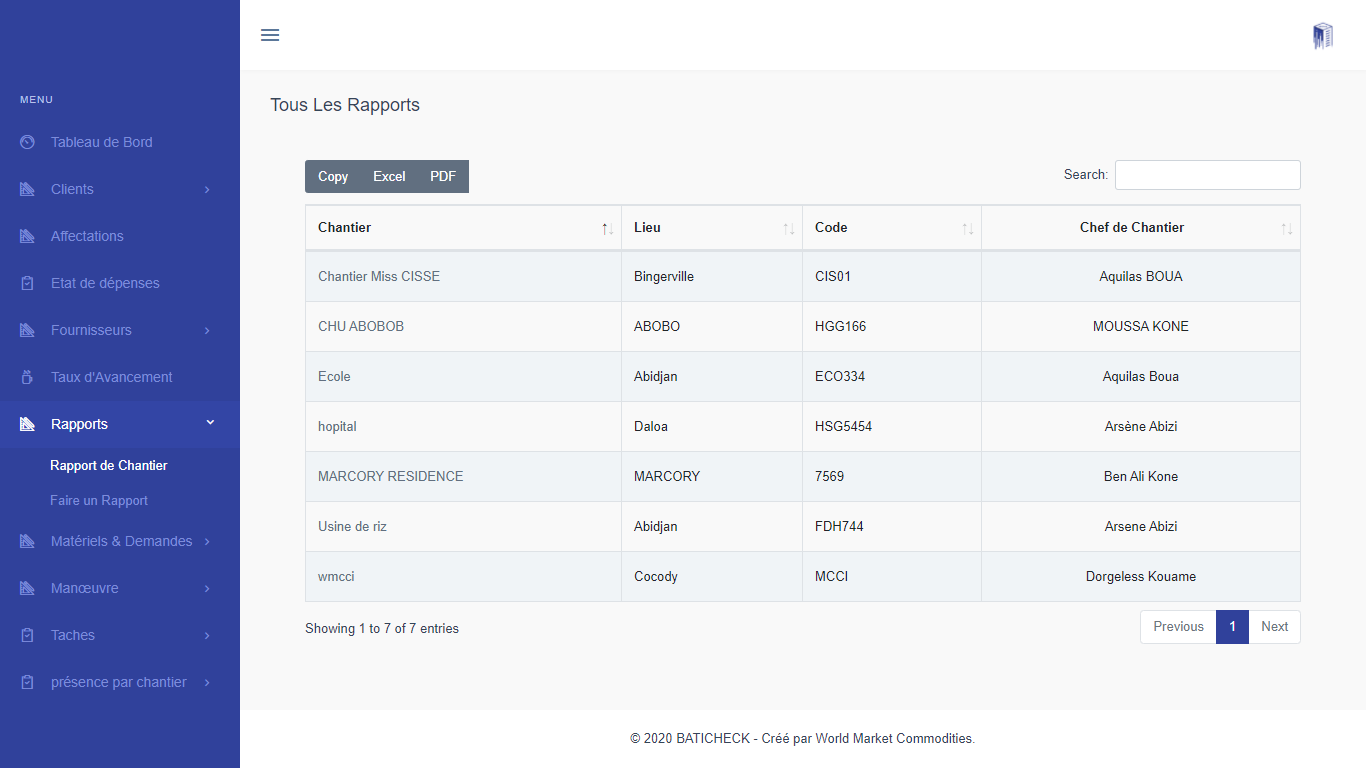1366x768 pixels.
Task: Toggle sorting on the Lieu column
Action: pyautogui.click(x=788, y=229)
